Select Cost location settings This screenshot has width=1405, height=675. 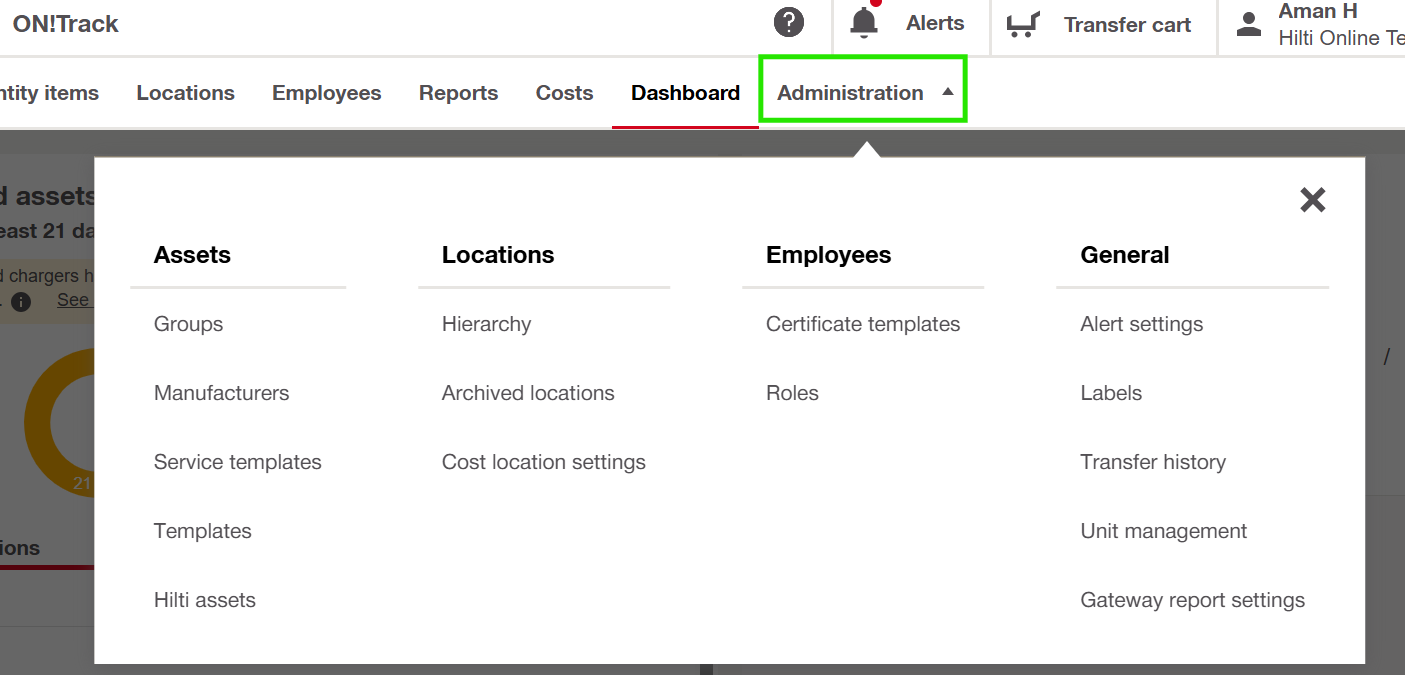pyautogui.click(x=543, y=462)
